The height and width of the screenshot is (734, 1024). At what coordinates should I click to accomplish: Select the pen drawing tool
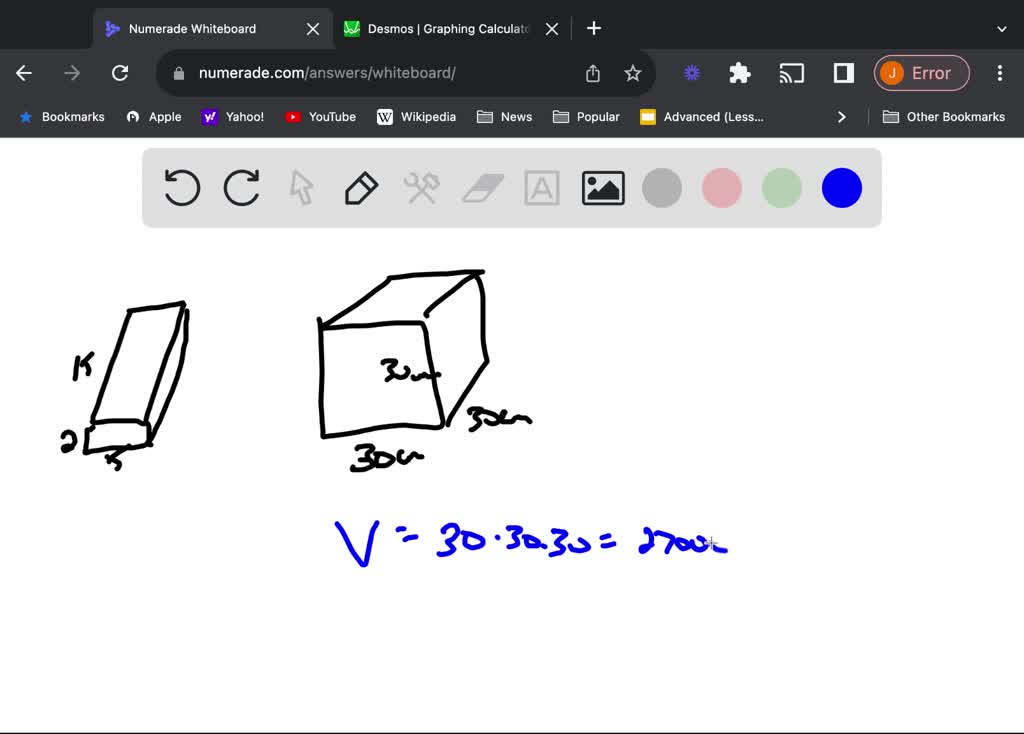coord(361,188)
